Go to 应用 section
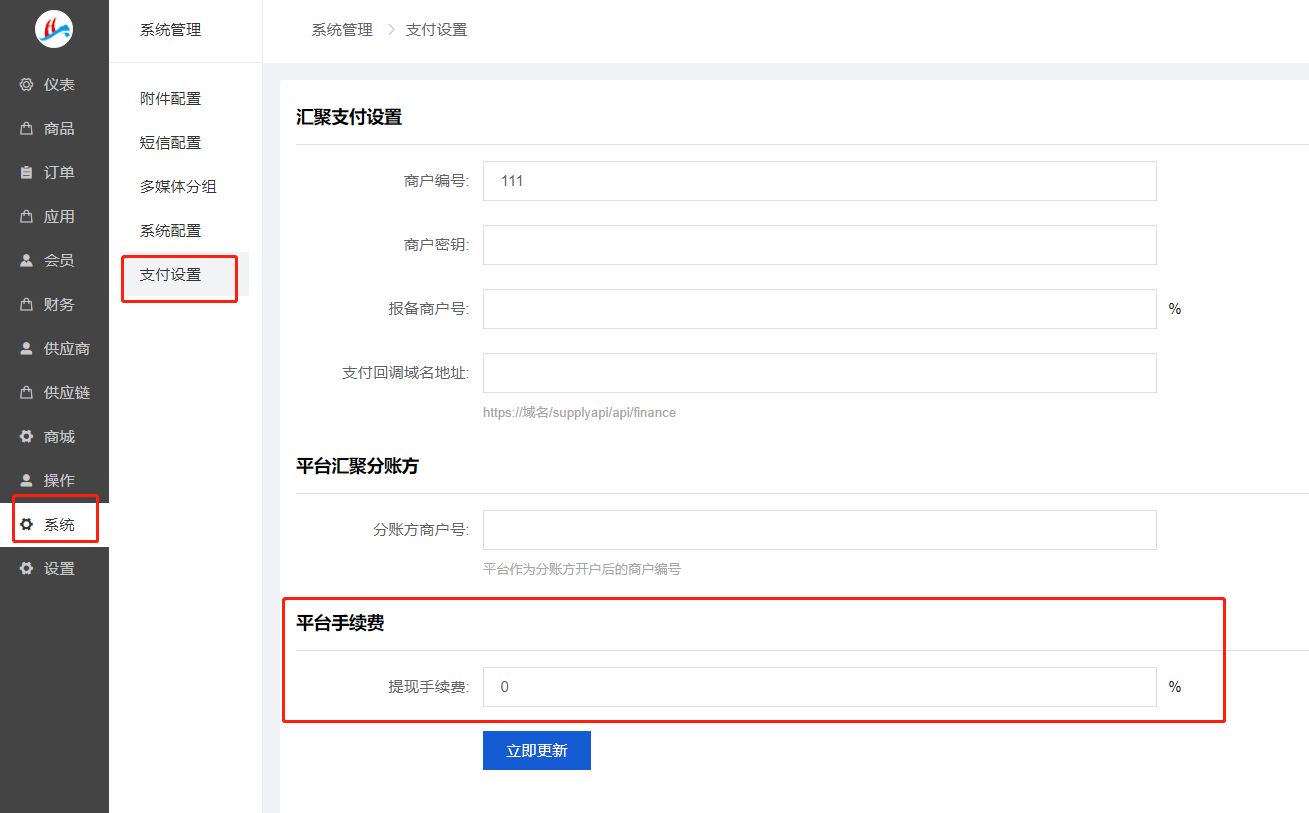1309x813 pixels. pos(54,217)
